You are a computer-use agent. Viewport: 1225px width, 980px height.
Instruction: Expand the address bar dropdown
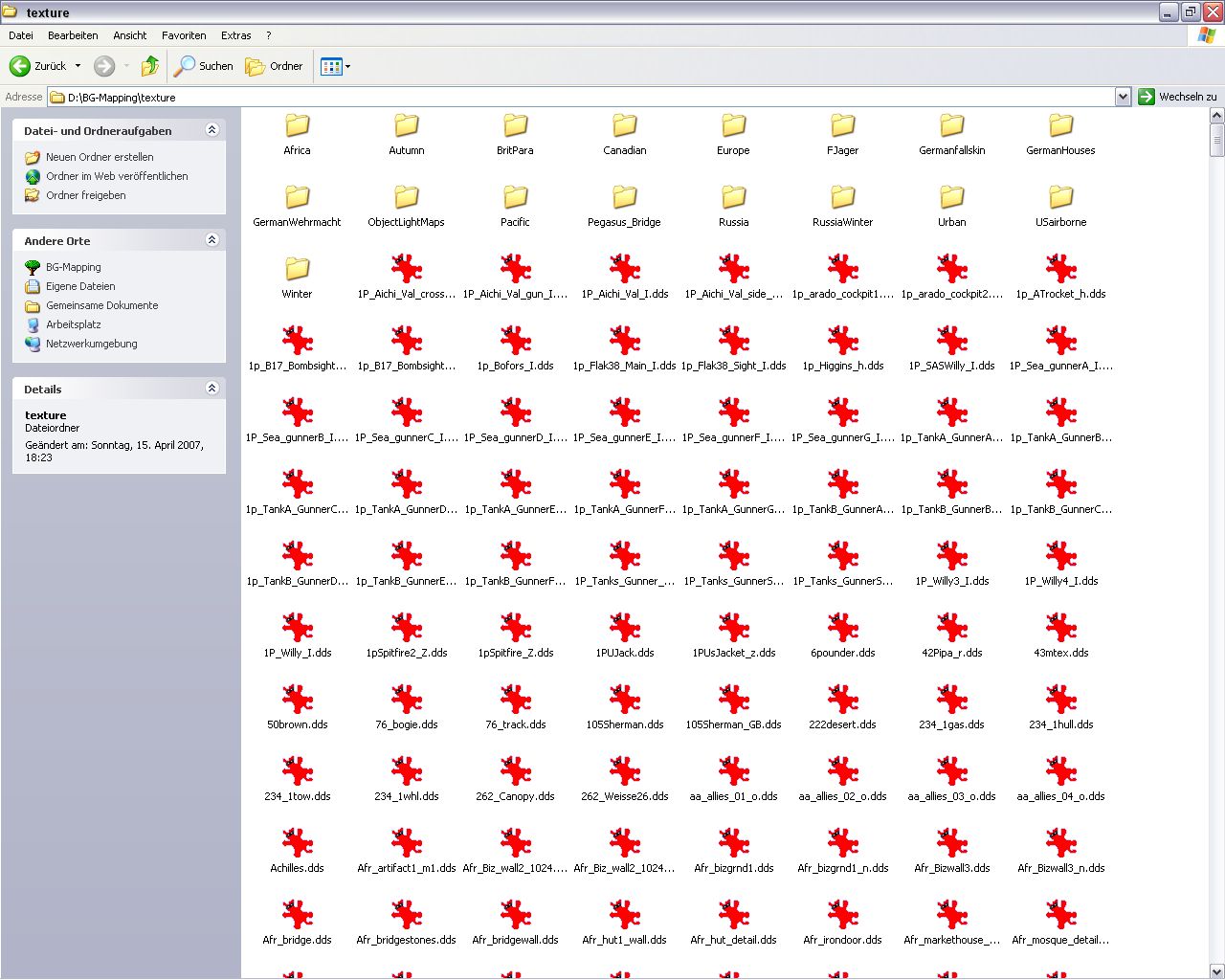click(1123, 97)
